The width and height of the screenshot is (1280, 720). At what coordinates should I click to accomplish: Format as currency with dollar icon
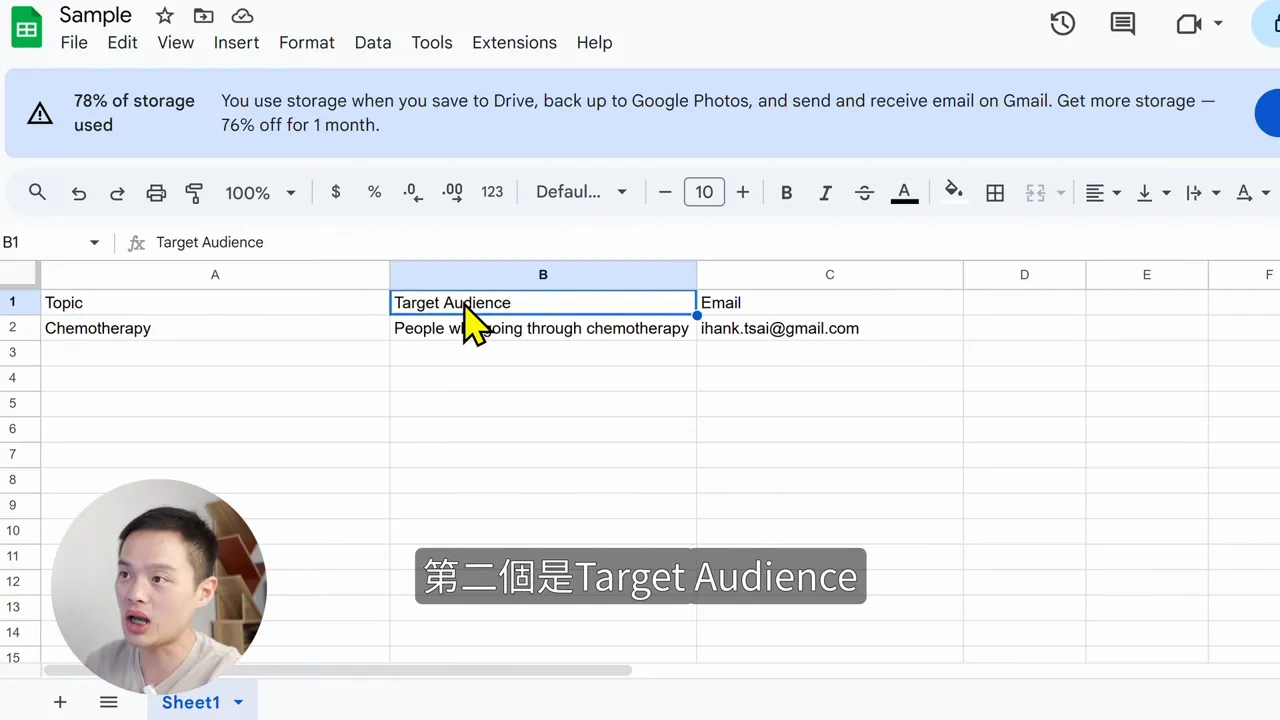pos(335,192)
